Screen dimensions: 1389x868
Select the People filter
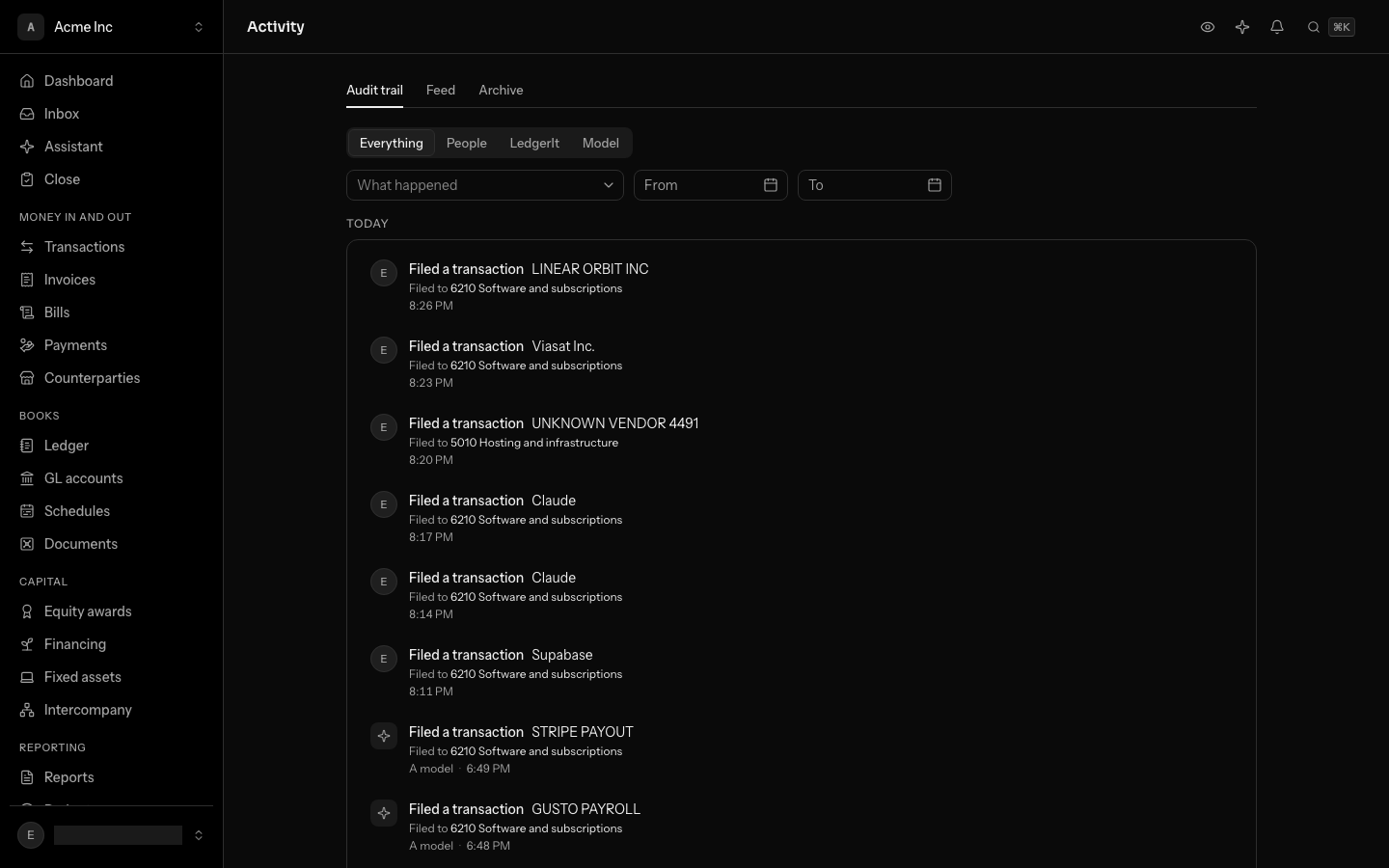click(467, 143)
